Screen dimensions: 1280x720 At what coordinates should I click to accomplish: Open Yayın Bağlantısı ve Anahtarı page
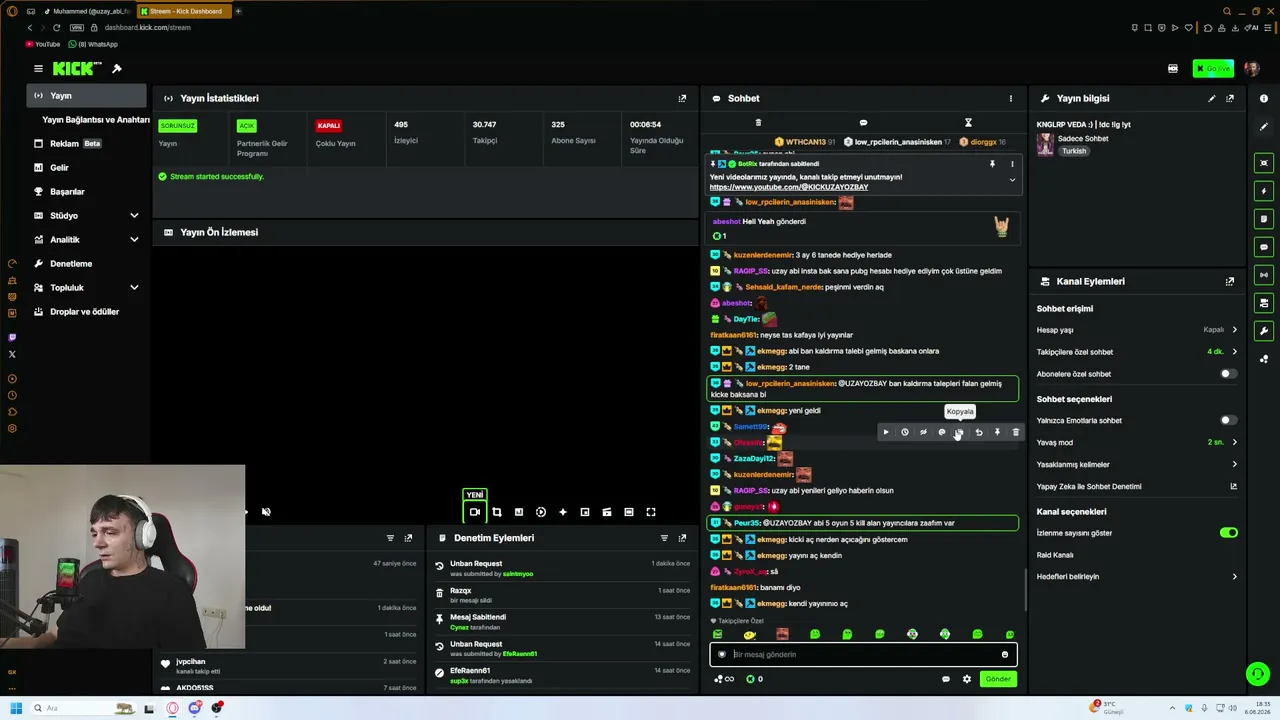tap(96, 120)
